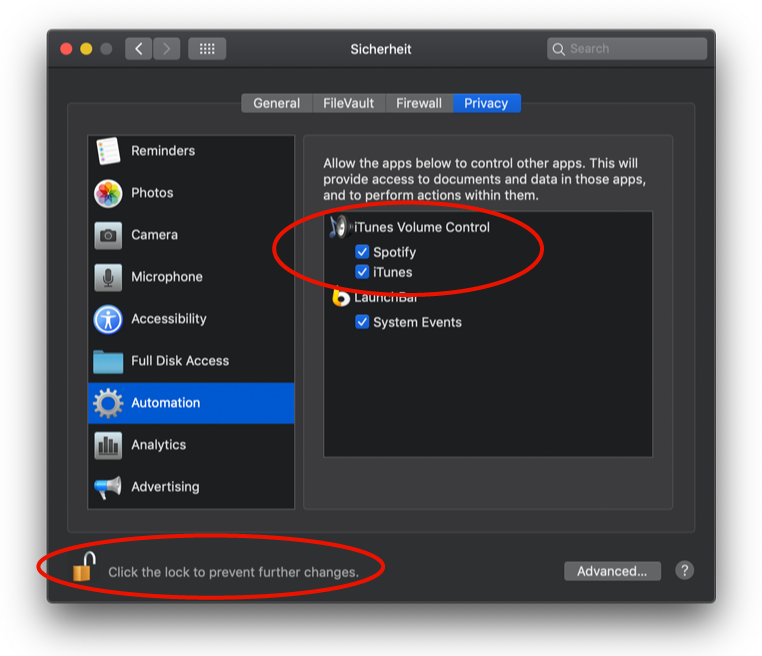This screenshot has height=656, width=762.
Task: Go back with the left arrow
Action: pos(139,49)
